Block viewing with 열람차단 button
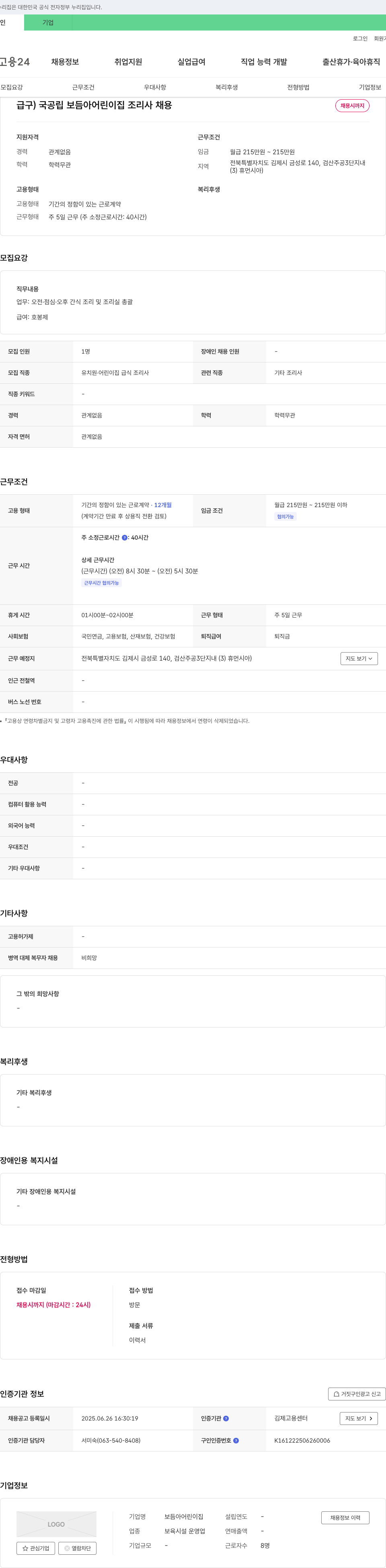 (x=77, y=1549)
